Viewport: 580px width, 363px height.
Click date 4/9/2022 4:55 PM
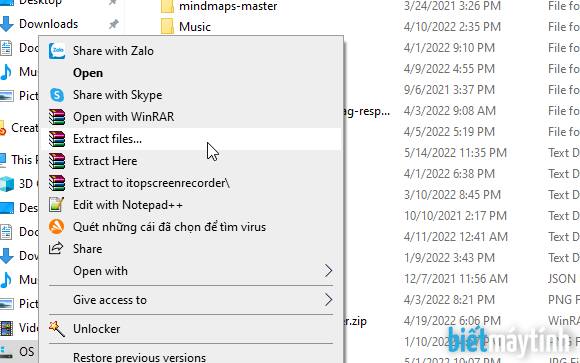click(x=449, y=69)
